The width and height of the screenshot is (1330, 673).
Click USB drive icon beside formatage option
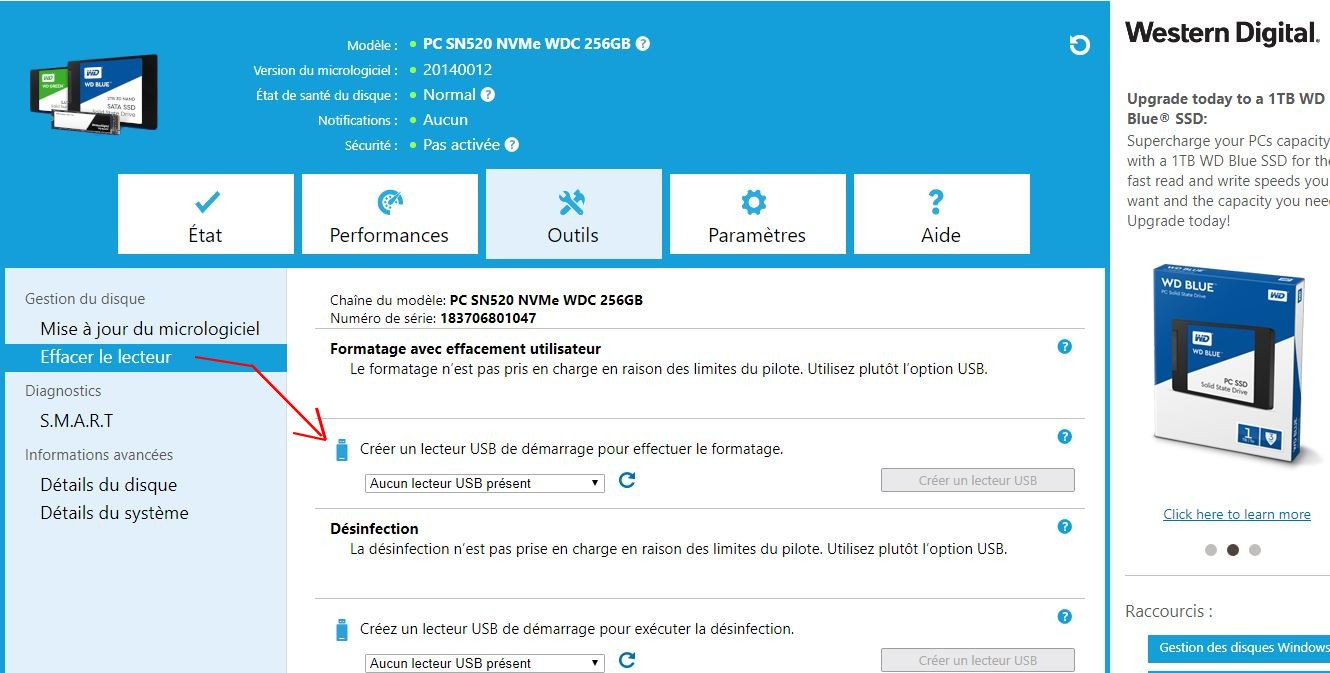[x=342, y=450]
